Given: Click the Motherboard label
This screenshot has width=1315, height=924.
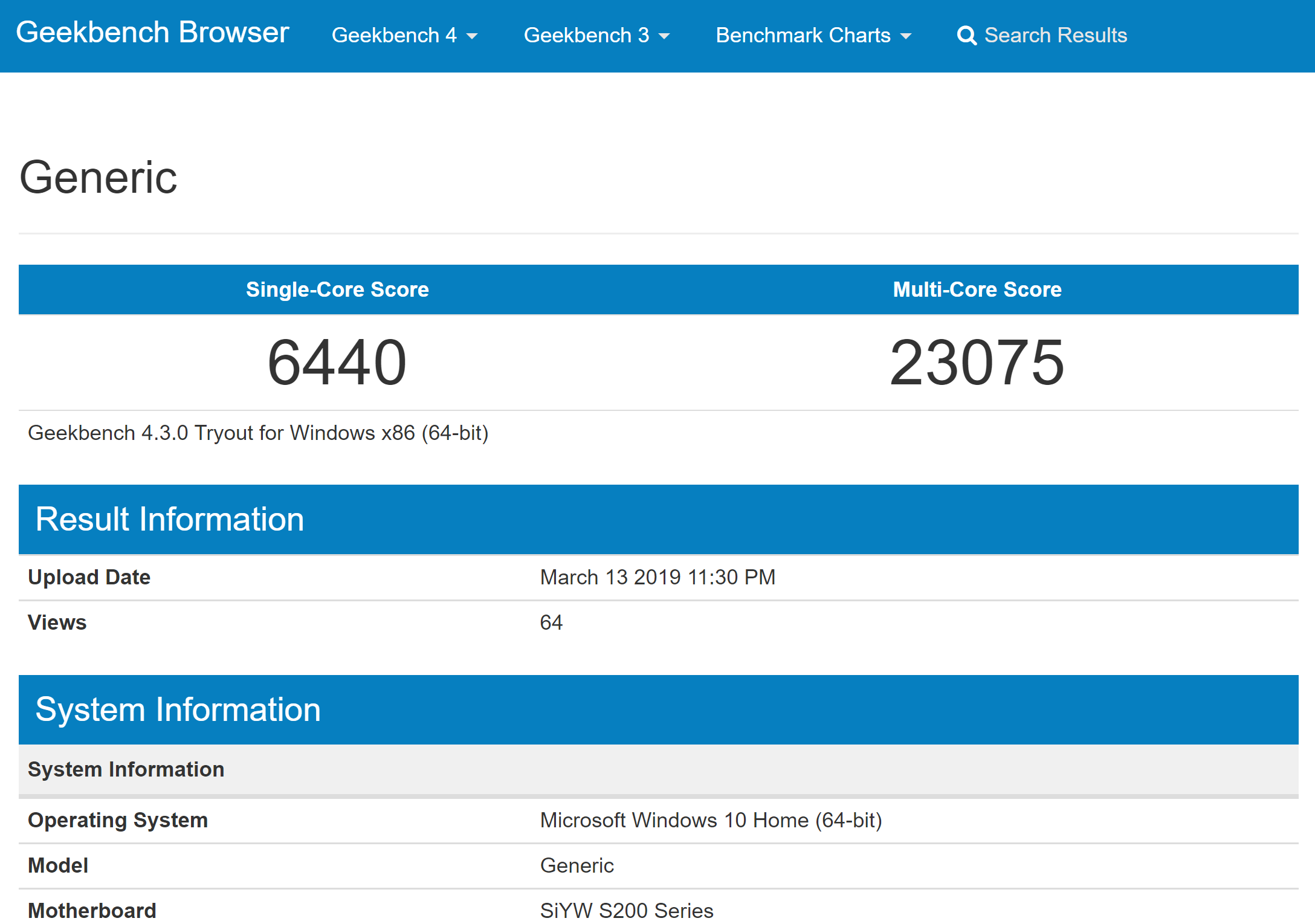Looking at the screenshot, I should 92,911.
